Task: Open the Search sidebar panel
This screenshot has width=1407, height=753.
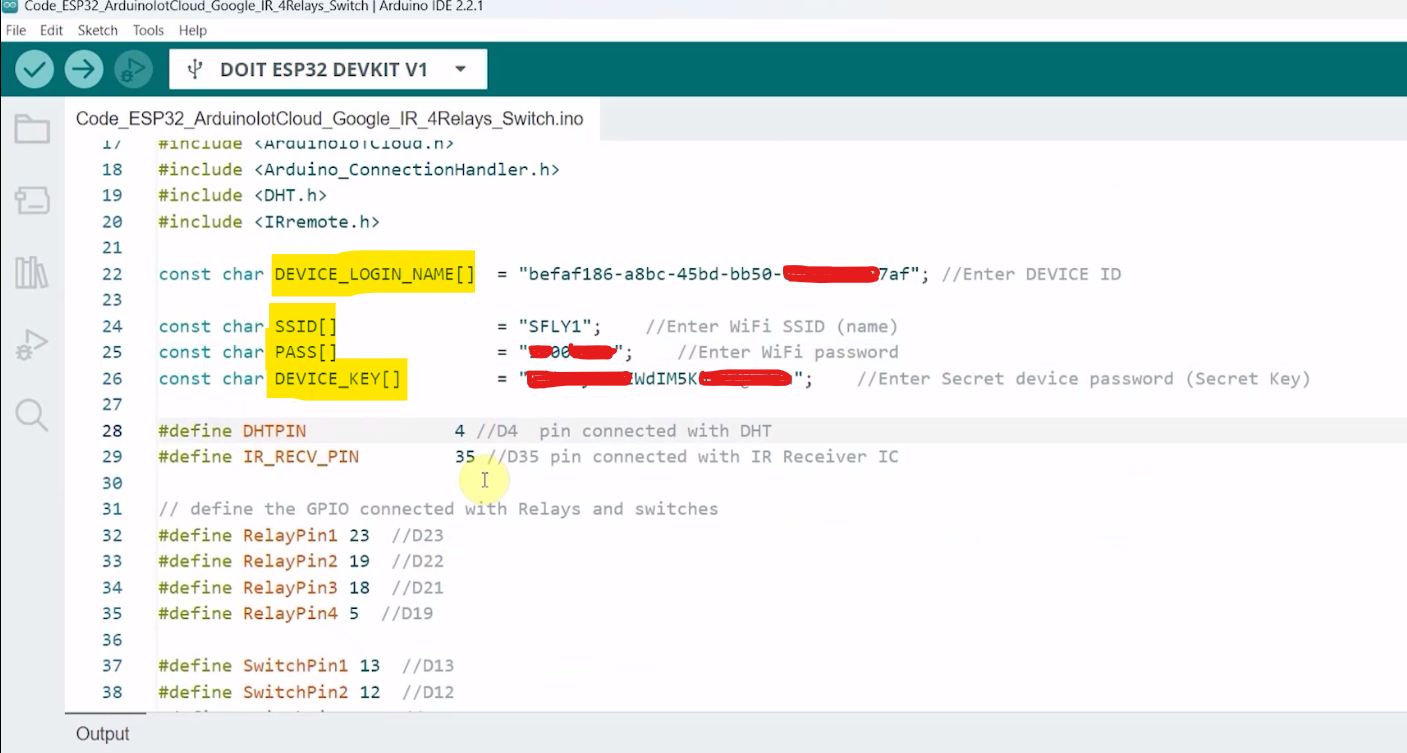Action: click(31, 416)
